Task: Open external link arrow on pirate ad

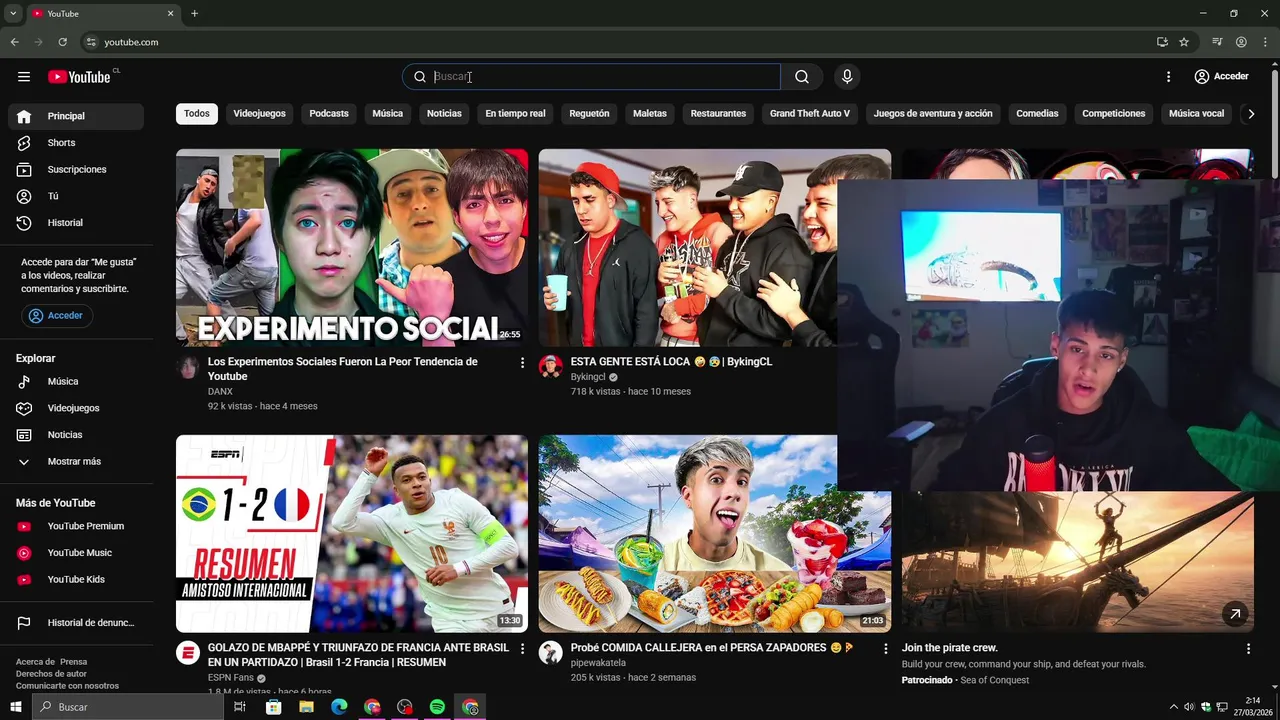Action: point(1235,614)
